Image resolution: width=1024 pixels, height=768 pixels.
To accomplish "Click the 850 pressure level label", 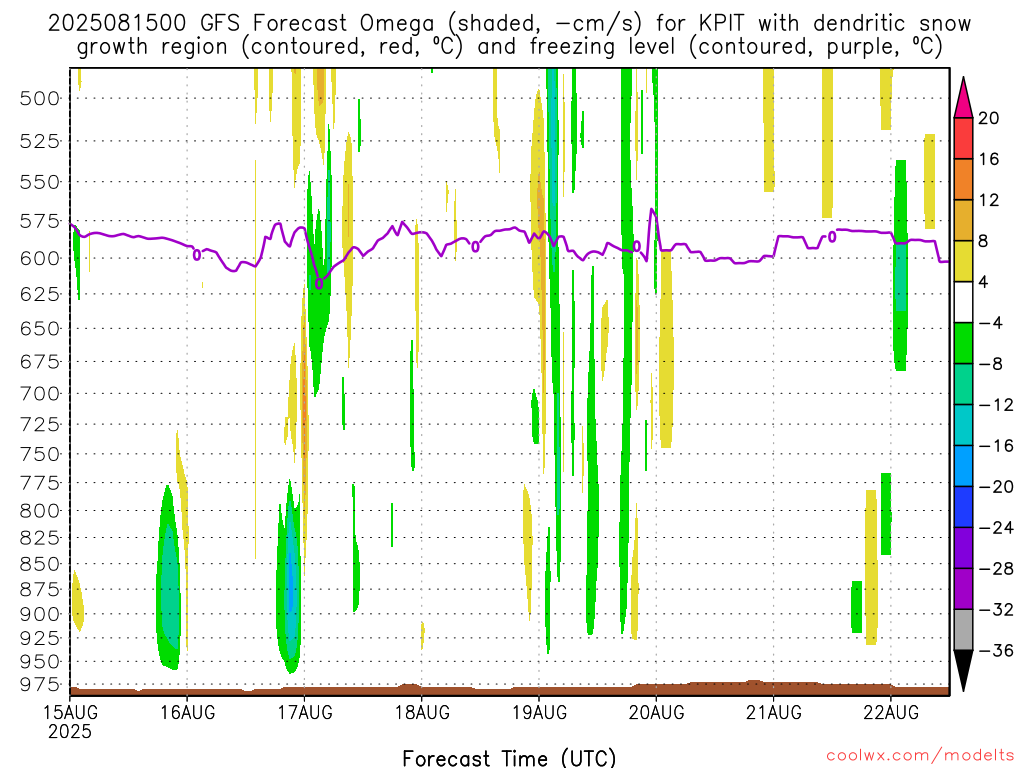I will pyautogui.click(x=39, y=564).
